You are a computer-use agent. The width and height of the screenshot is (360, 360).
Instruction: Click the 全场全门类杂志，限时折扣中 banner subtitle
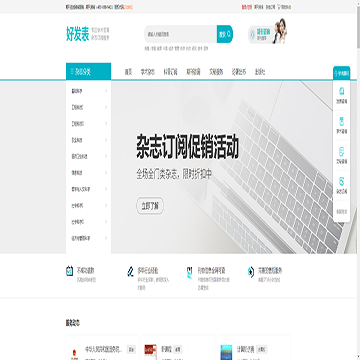coord(174,174)
